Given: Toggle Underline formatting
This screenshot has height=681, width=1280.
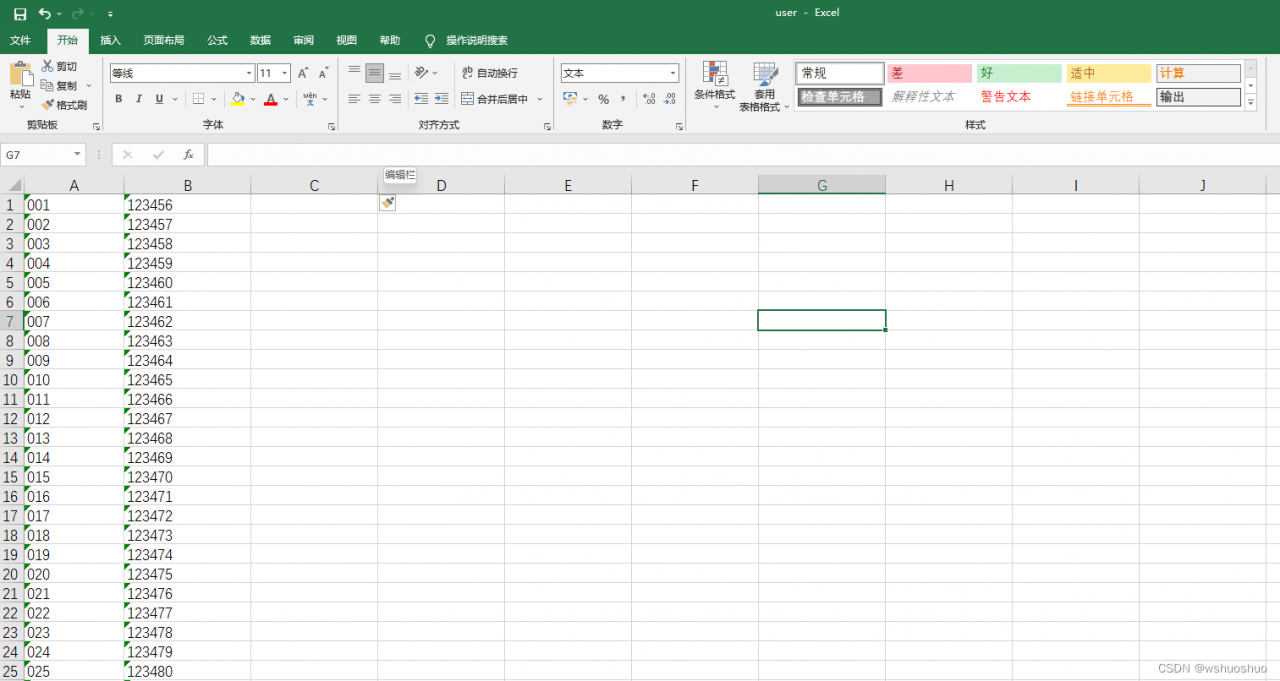Looking at the screenshot, I should [159, 99].
